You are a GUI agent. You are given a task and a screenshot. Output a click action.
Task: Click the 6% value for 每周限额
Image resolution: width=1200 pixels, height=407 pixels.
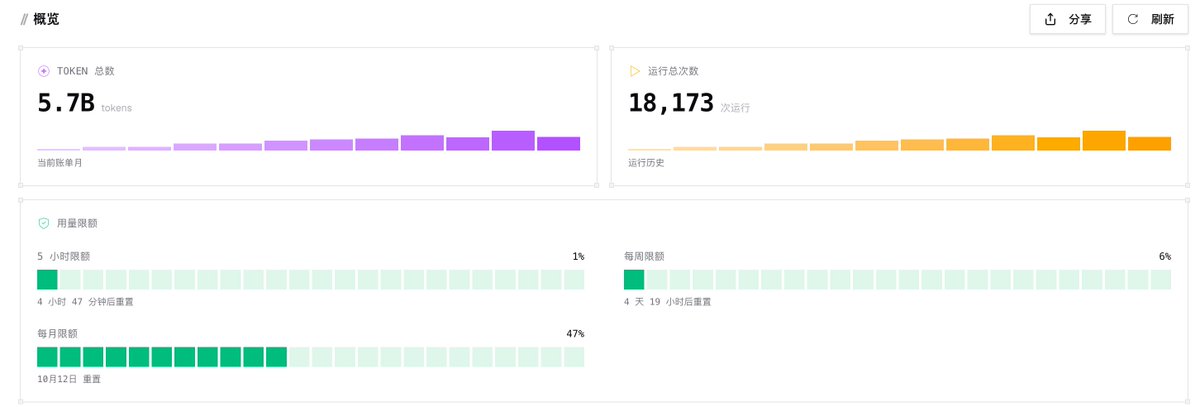click(x=1165, y=256)
